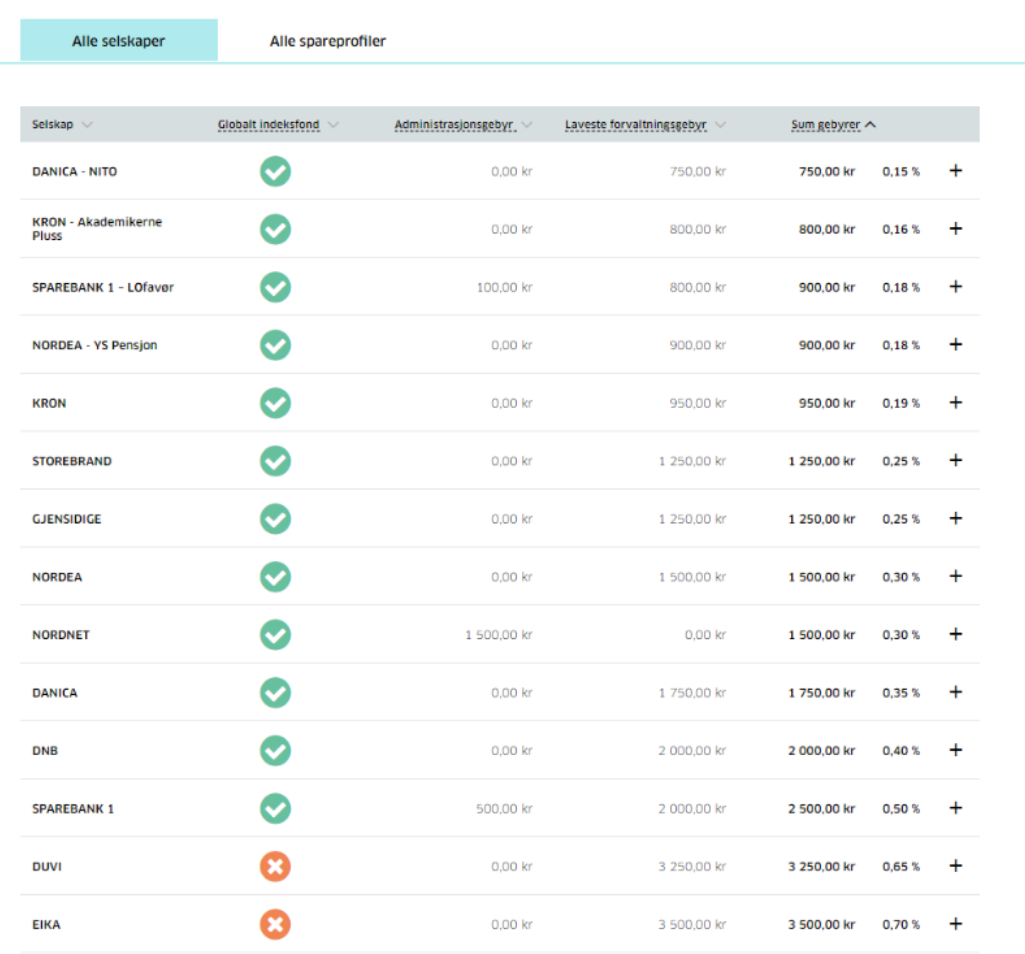The height and width of the screenshot is (954, 1025).
Task: Click the green checkmark for DNB
Action: (x=275, y=750)
